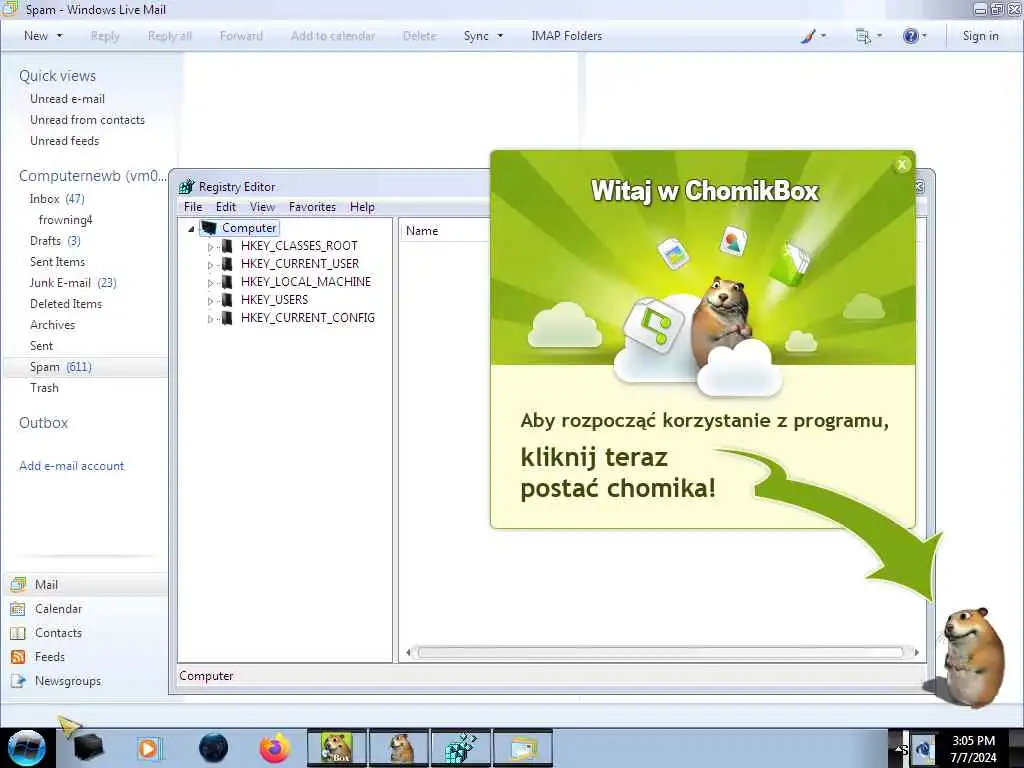1024x768 pixels.
Task: Open the Sync dropdown arrow
Action: click(500, 36)
